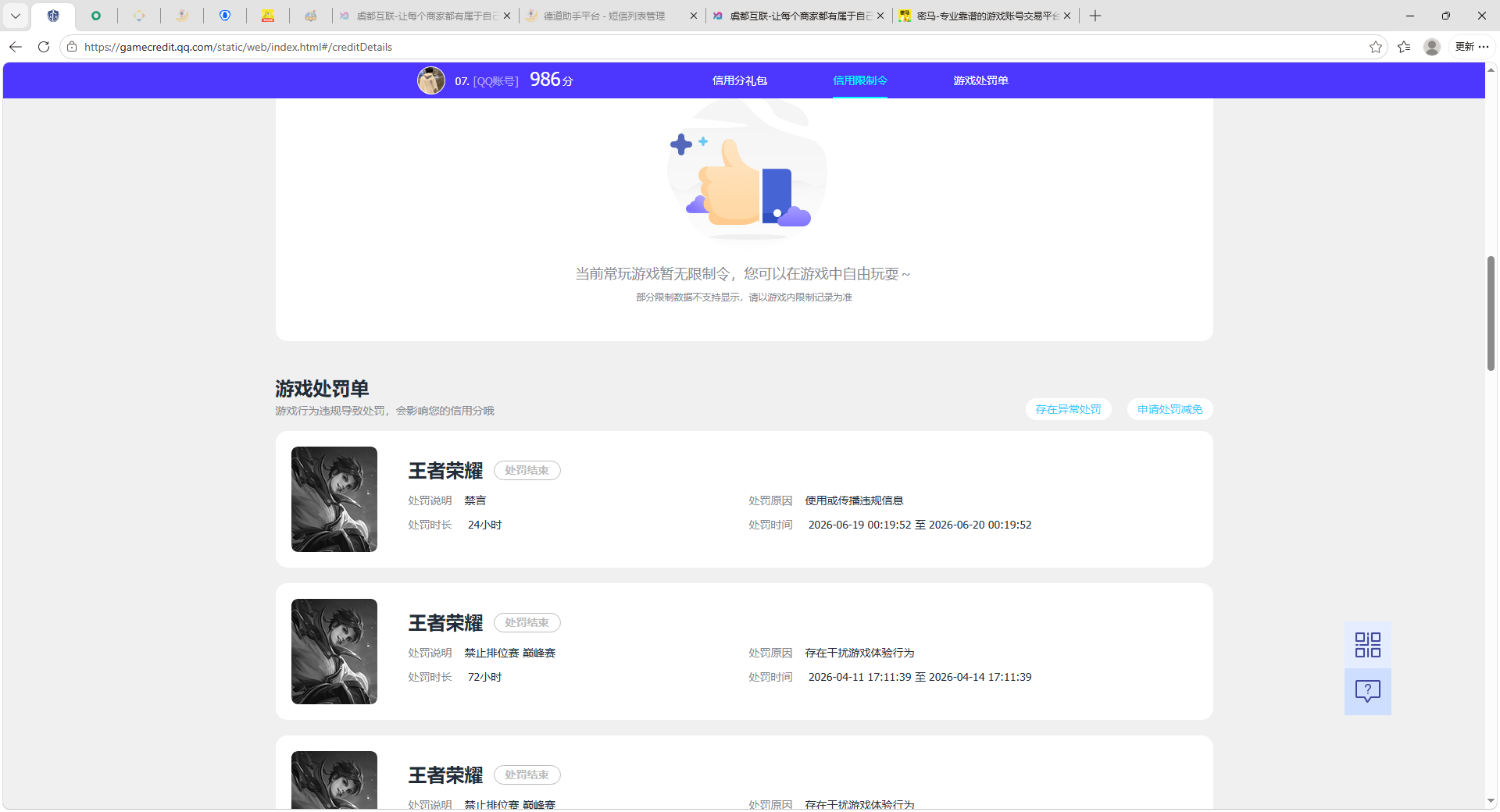The image size is (1500, 812).
Task: Click the thumbs-up illustration
Action: 746,172
